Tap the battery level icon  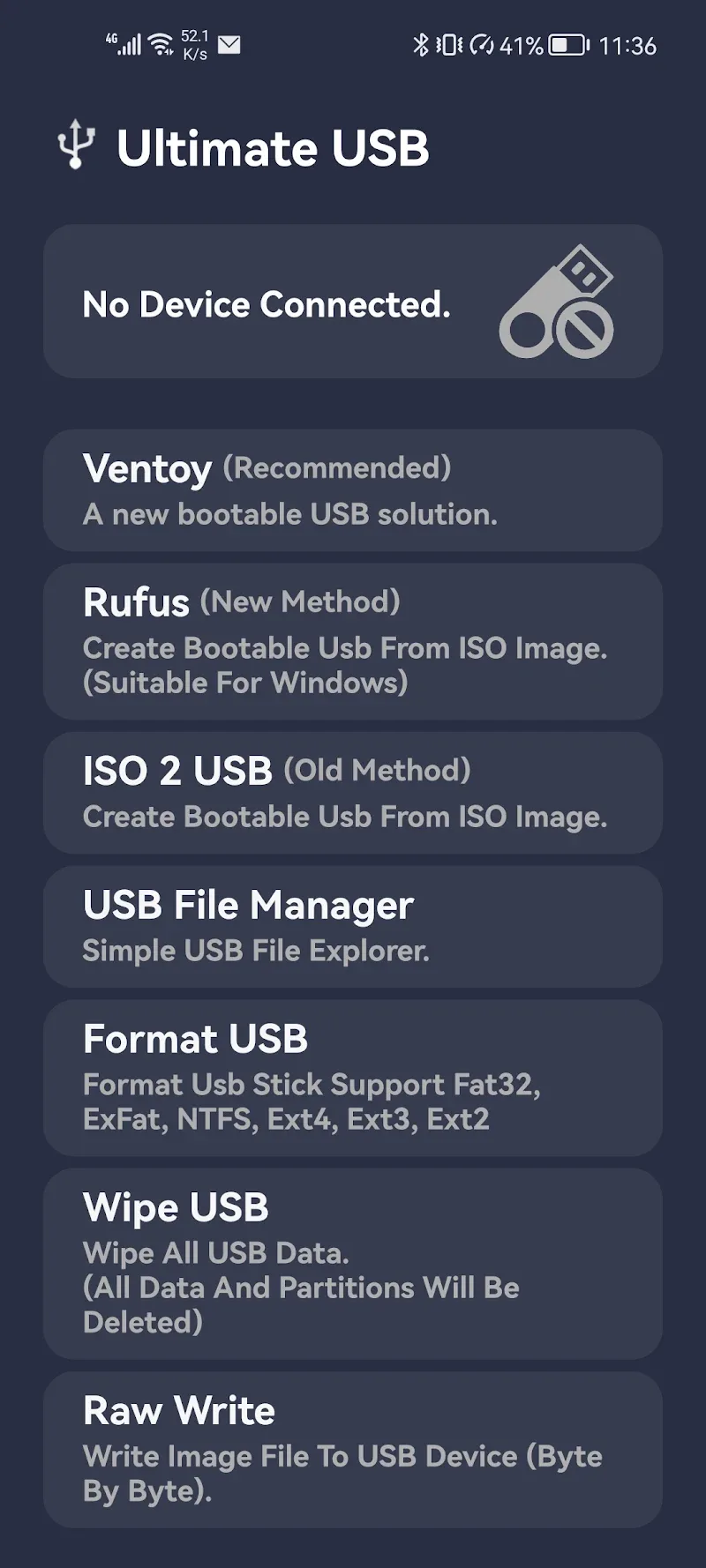[x=568, y=45]
